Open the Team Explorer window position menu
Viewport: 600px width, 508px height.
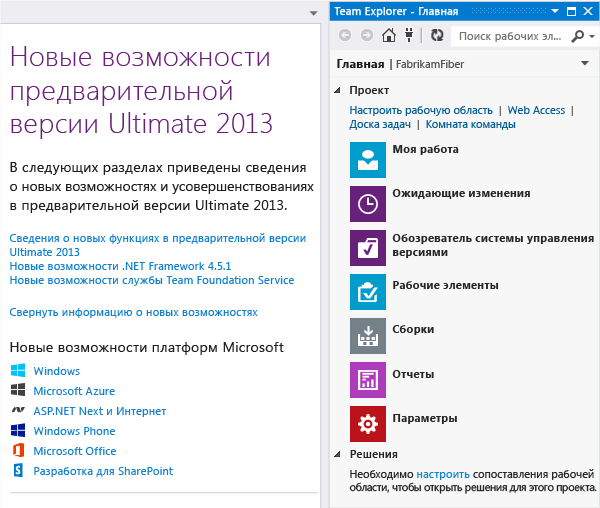(555, 11)
